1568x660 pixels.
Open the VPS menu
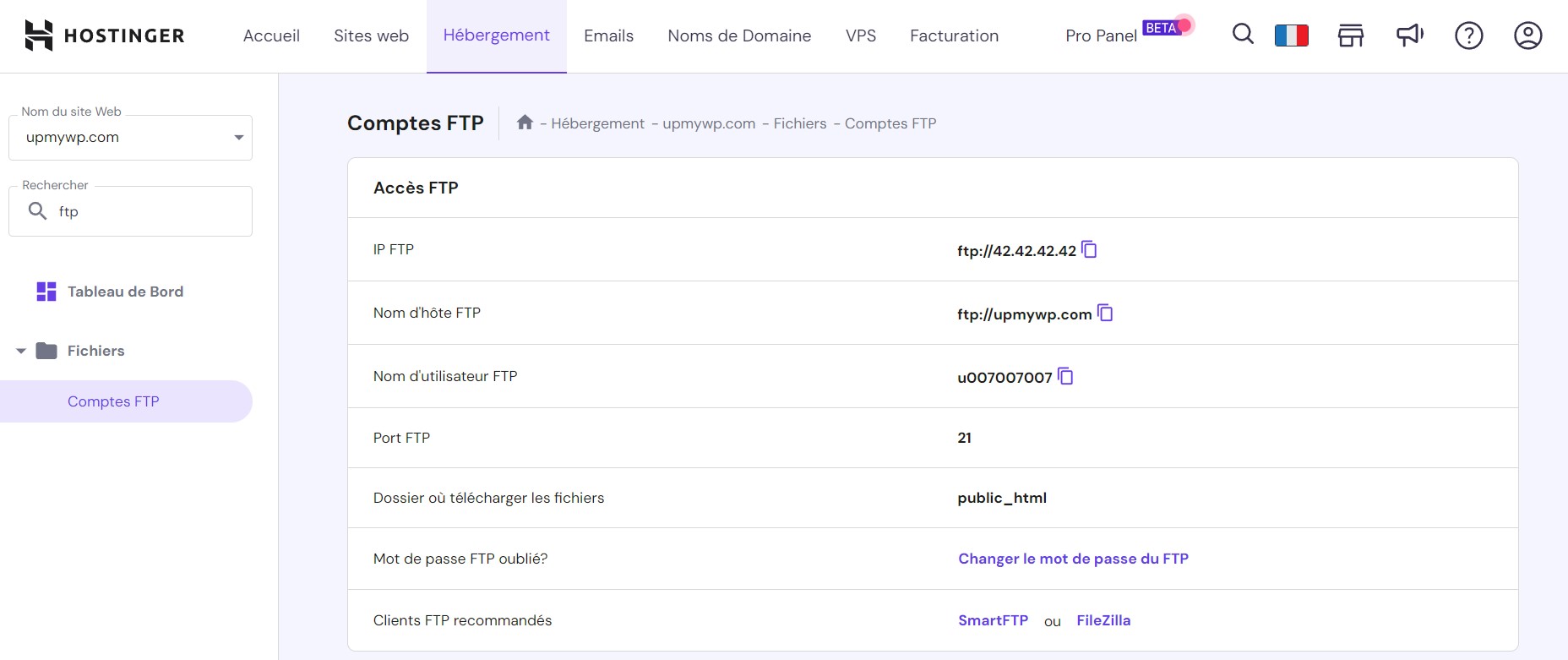click(861, 35)
